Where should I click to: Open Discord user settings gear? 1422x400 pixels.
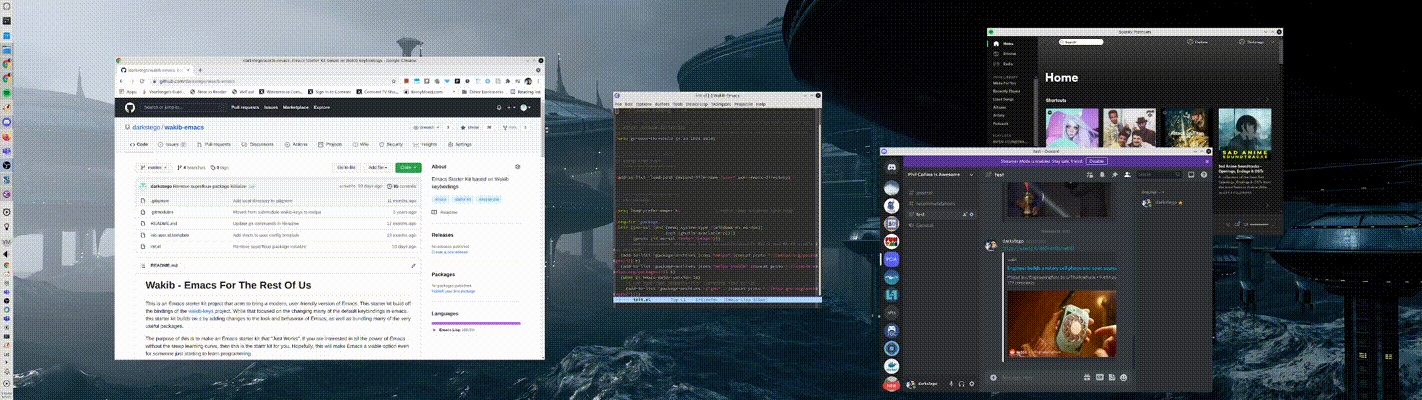click(x=972, y=384)
